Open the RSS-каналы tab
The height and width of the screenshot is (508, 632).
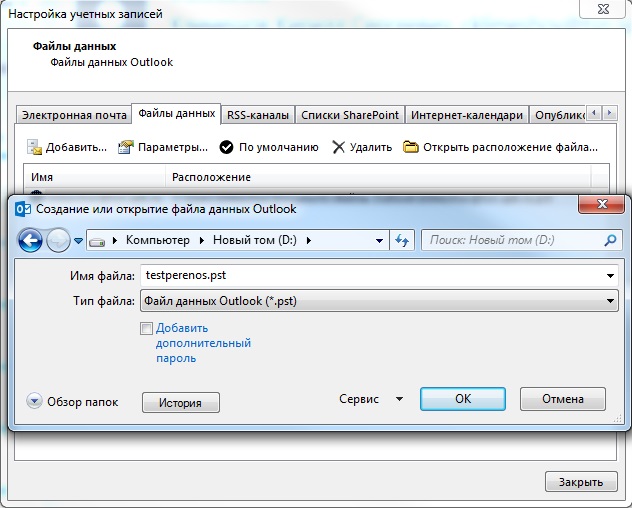coord(258,115)
